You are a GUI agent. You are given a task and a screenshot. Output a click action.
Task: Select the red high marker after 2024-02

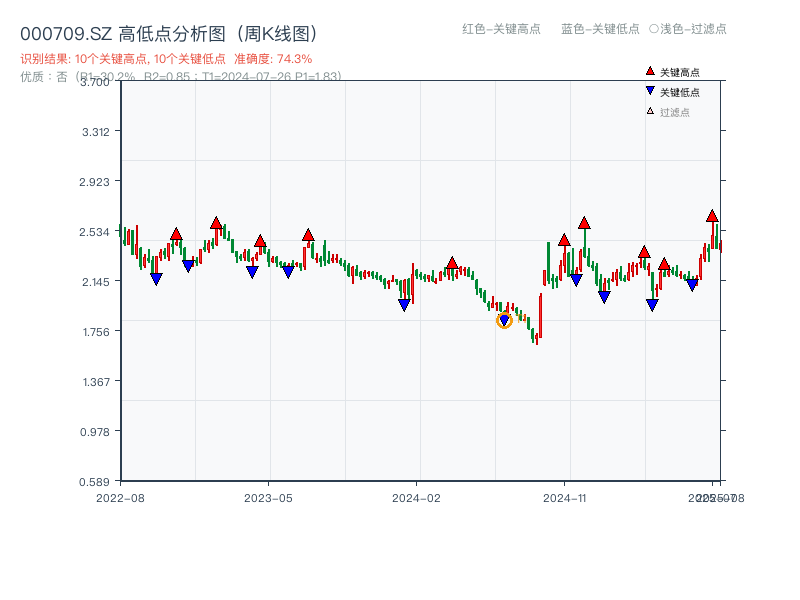pyautogui.click(x=452, y=262)
